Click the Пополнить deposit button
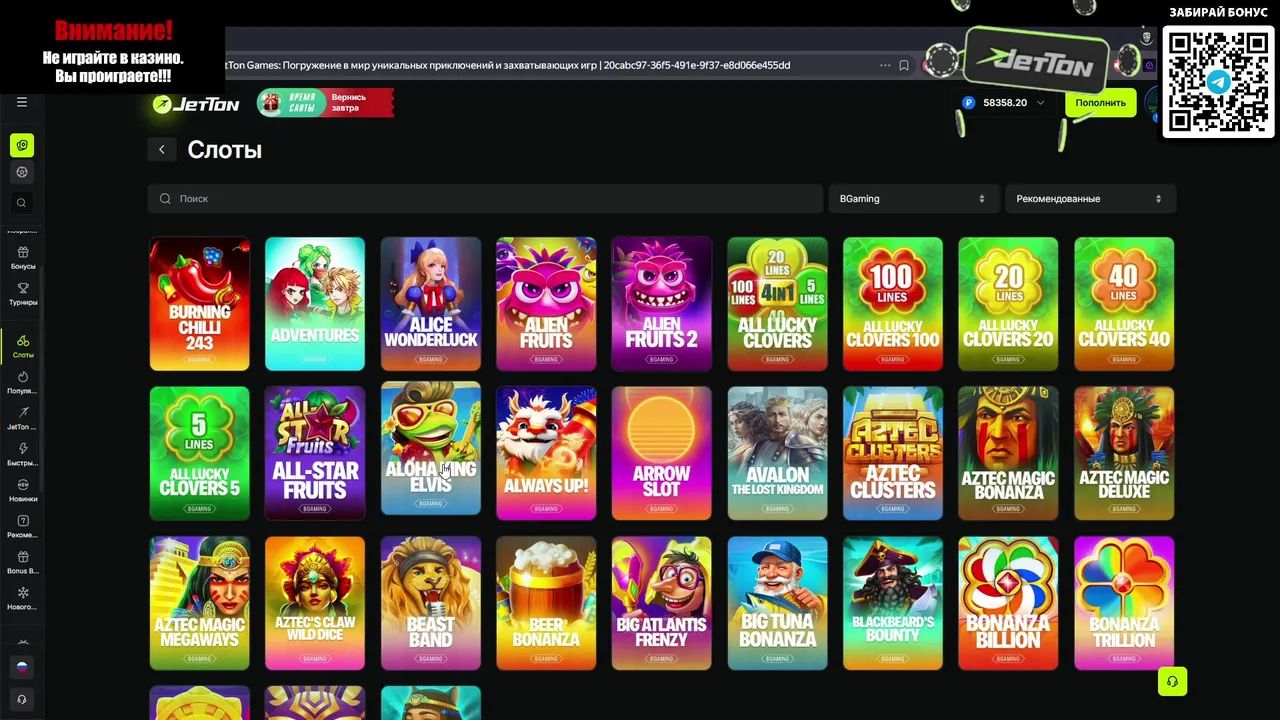 pyautogui.click(x=1100, y=103)
